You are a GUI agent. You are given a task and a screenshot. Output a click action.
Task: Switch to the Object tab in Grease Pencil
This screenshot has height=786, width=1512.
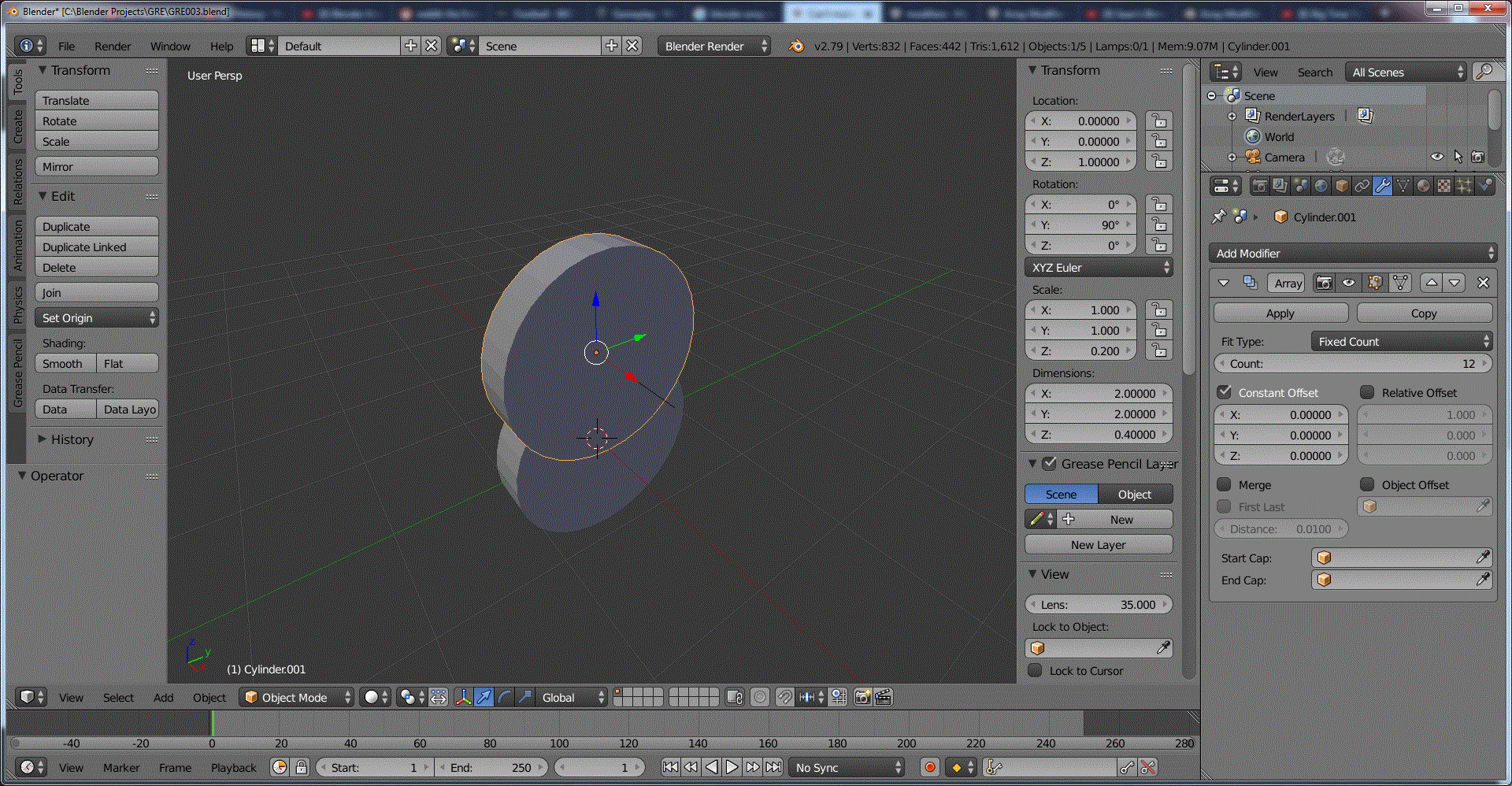[1135, 494]
